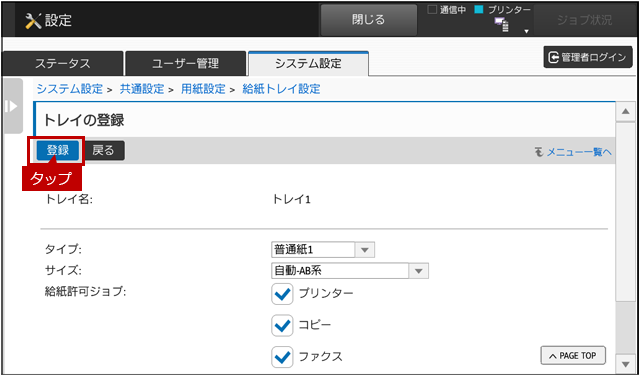The height and width of the screenshot is (376, 640).
Task: Click the menu list return icon
Action: pos(539,152)
